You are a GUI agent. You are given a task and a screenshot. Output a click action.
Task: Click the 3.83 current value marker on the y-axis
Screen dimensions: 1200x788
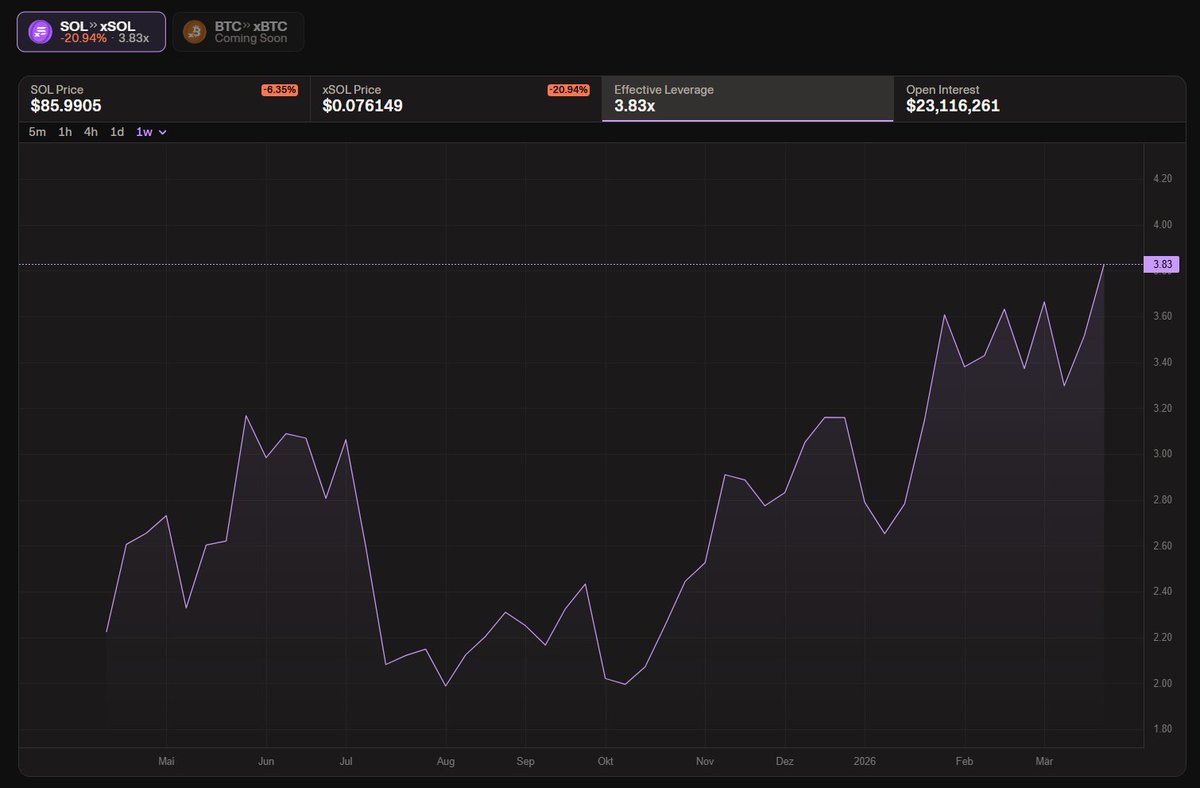point(1162,264)
